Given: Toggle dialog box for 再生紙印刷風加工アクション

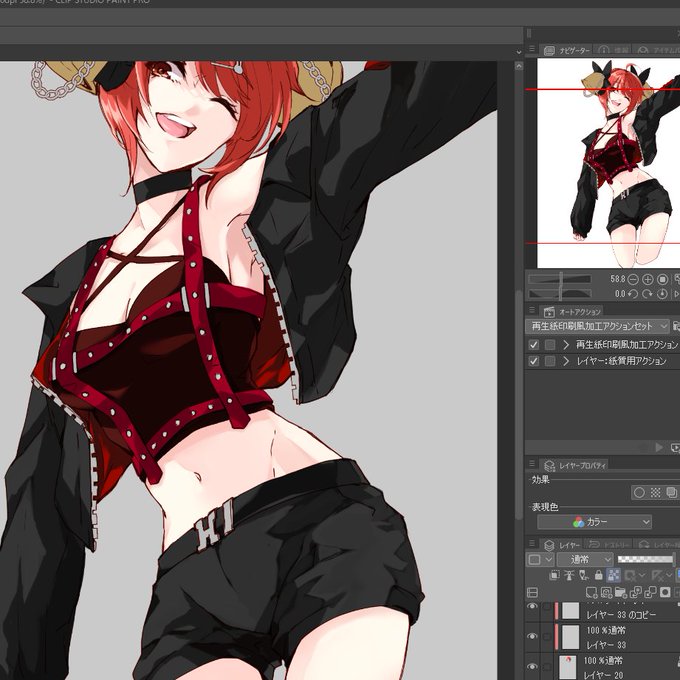Looking at the screenshot, I should (550, 345).
